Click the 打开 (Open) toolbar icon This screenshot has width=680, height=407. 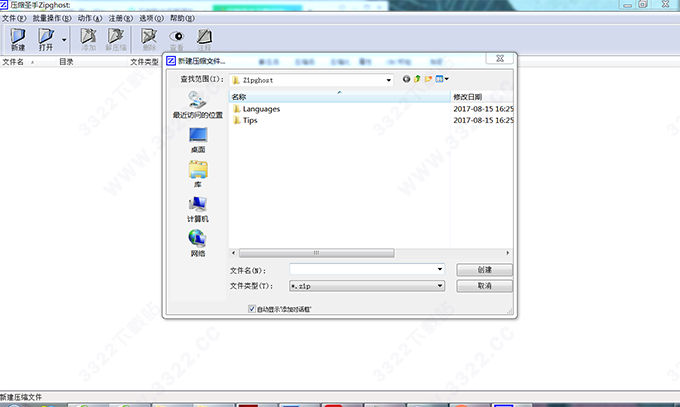tap(46, 39)
